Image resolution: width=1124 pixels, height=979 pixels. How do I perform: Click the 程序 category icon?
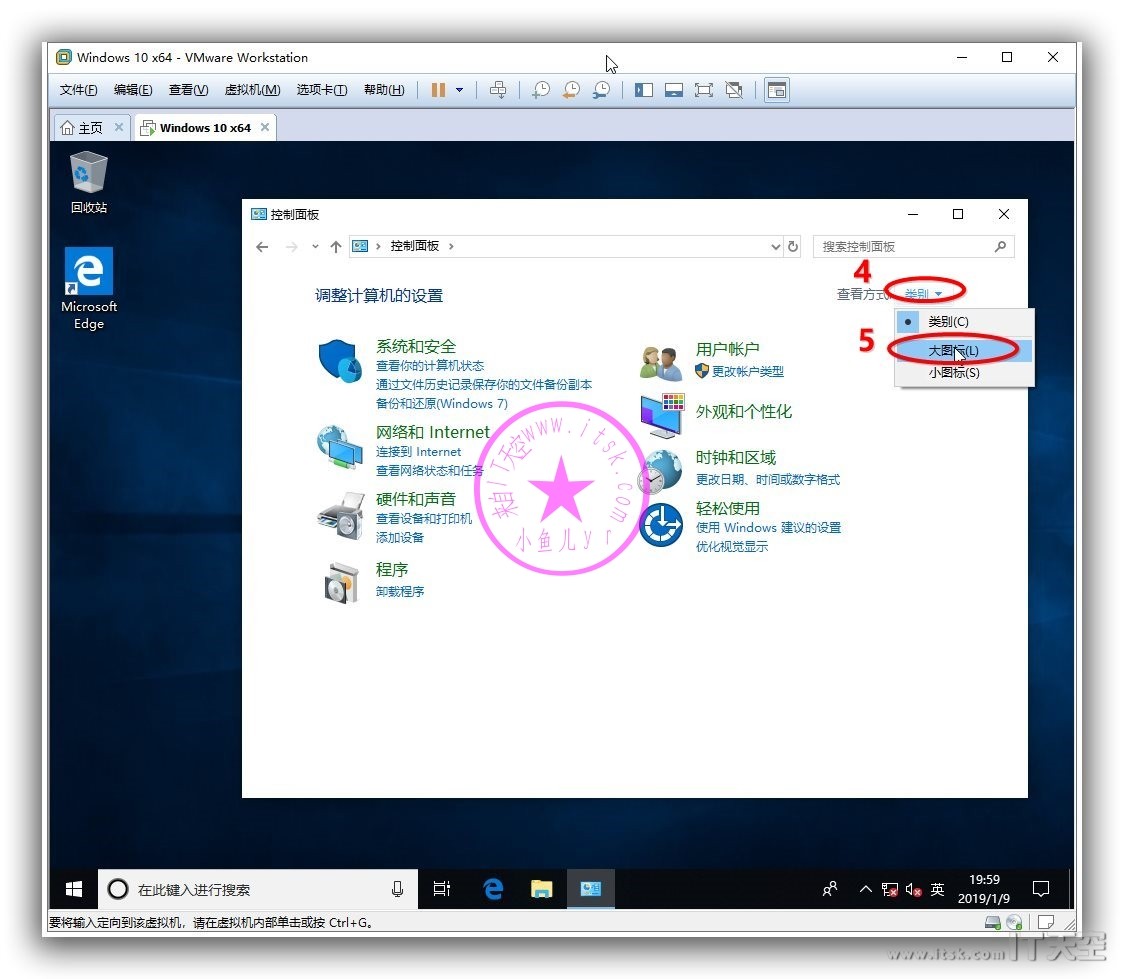pyautogui.click(x=340, y=583)
